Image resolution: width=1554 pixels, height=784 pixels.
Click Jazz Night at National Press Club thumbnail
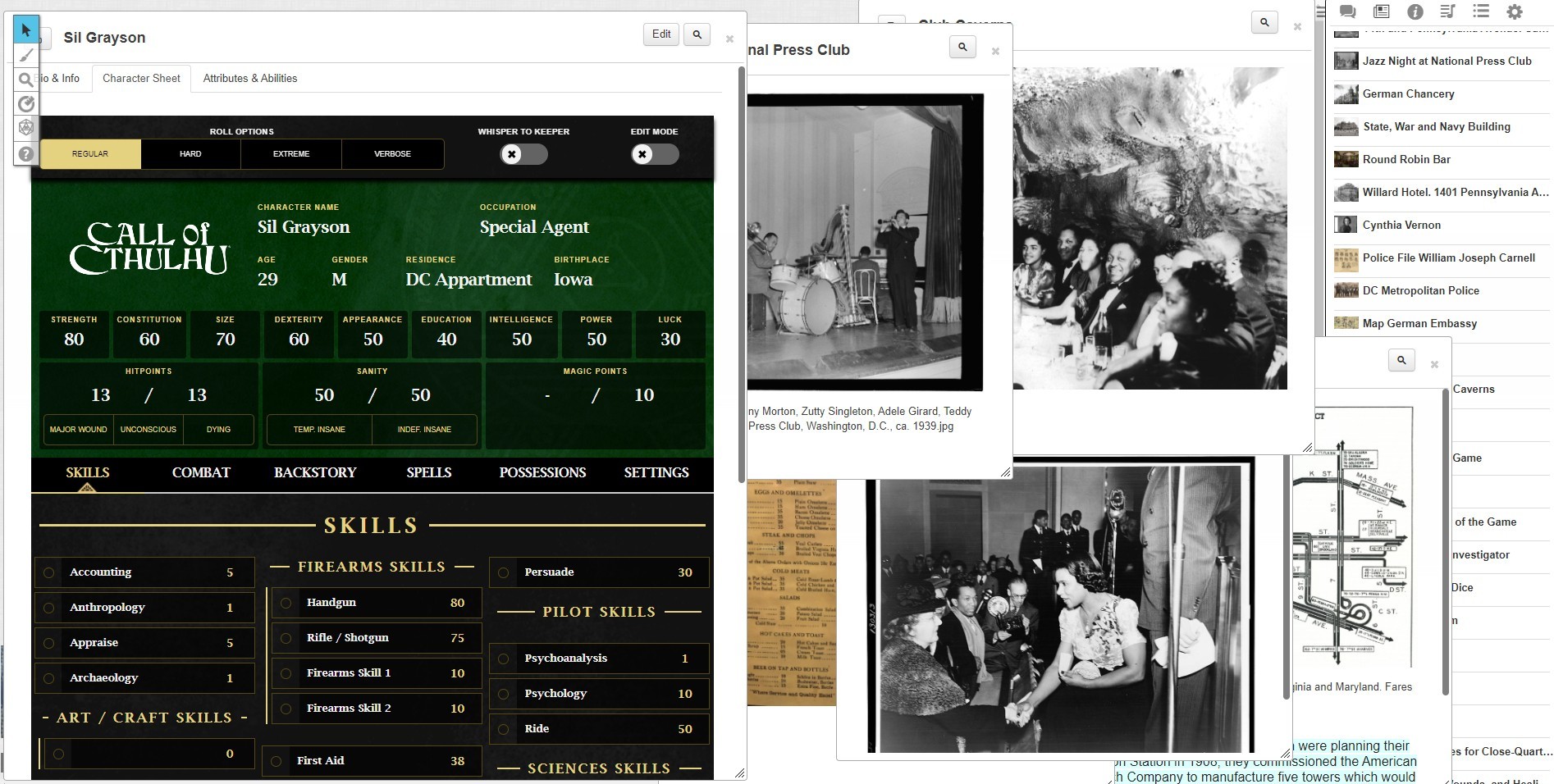coord(1346,61)
